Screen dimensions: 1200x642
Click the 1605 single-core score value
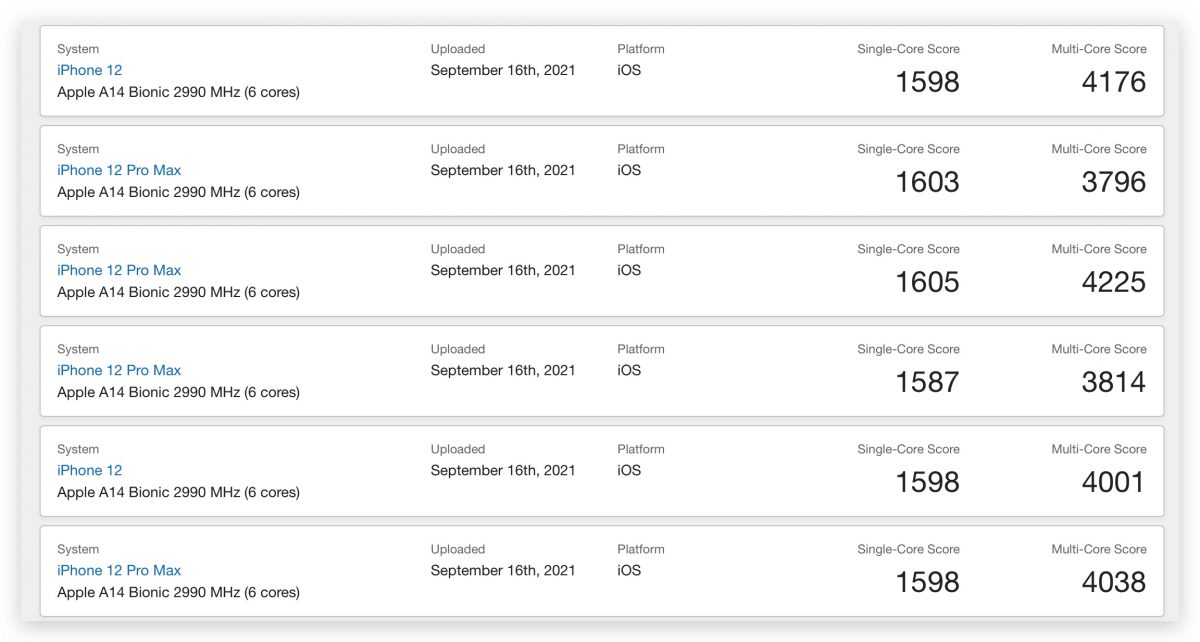(927, 282)
